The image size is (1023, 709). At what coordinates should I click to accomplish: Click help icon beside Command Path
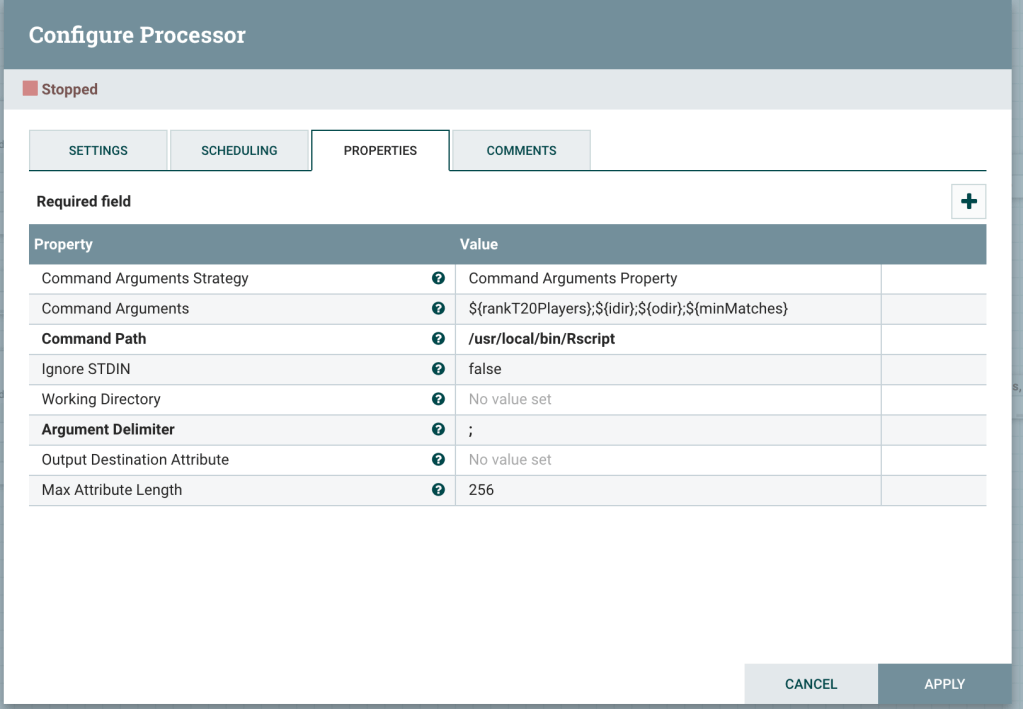[x=438, y=339]
